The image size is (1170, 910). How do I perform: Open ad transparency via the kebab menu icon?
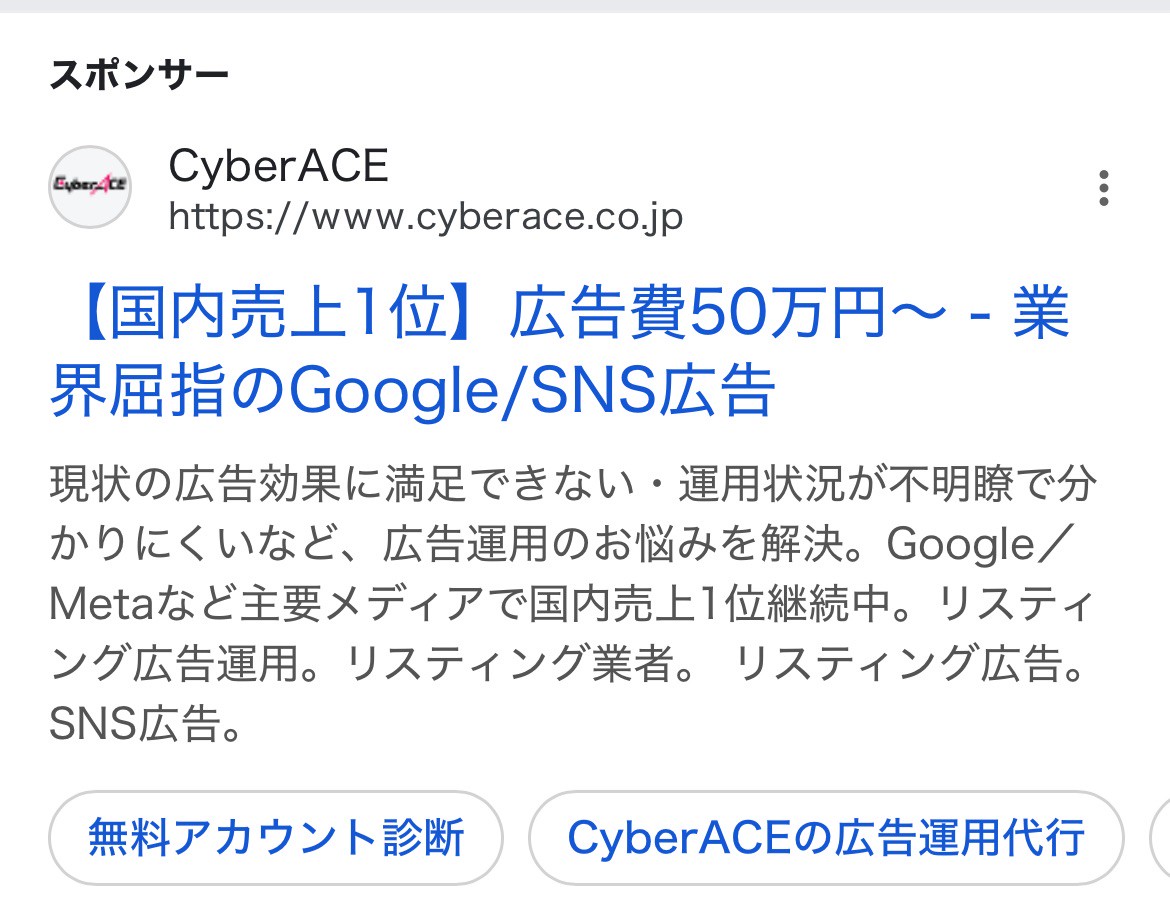click(1104, 188)
